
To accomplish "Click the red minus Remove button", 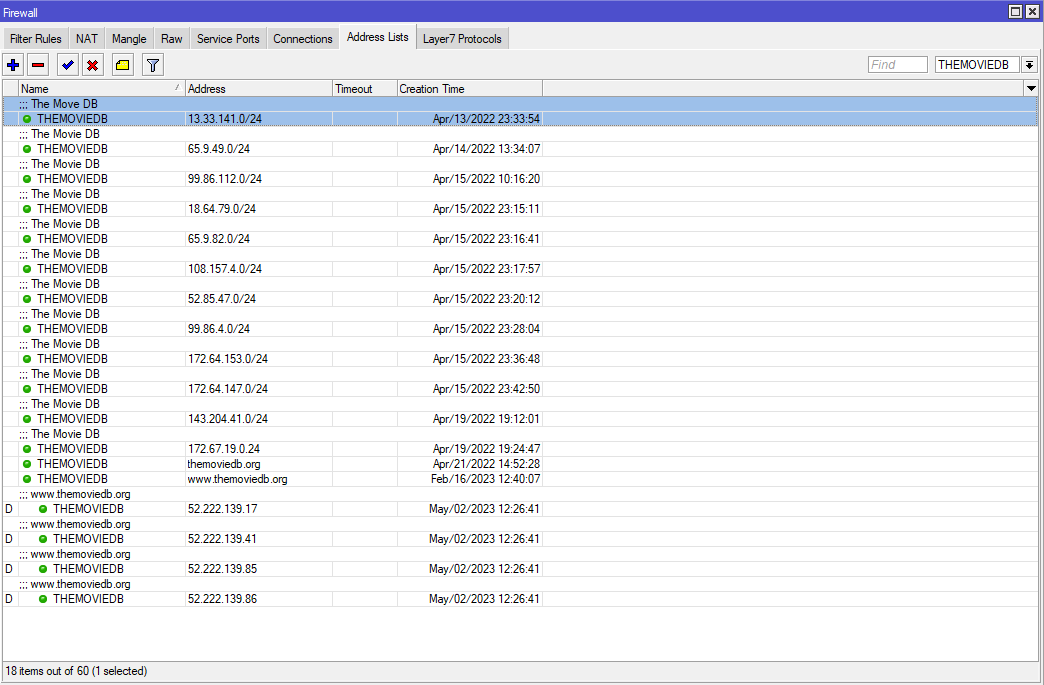I will click(38, 65).
